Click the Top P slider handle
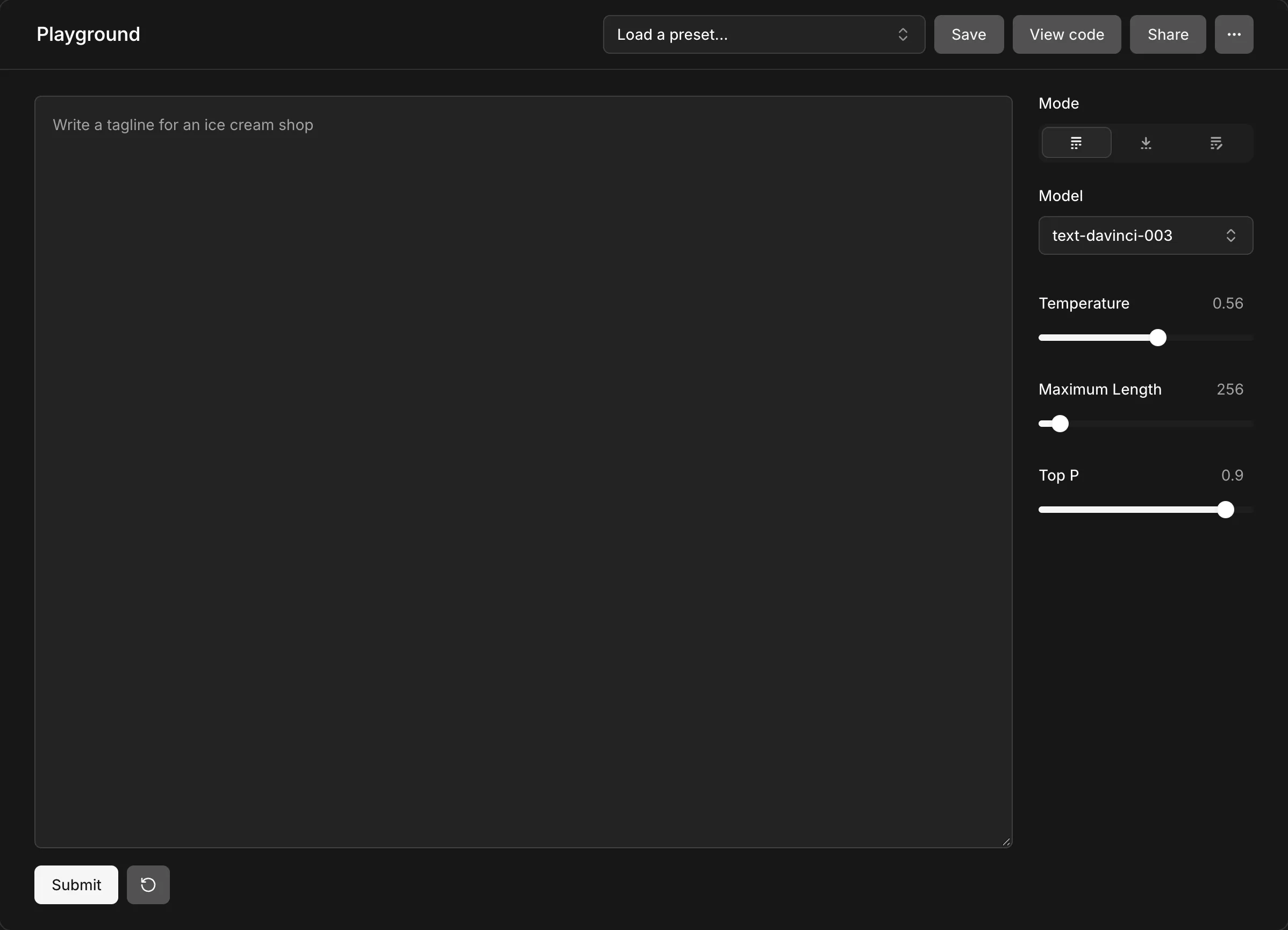The width and height of the screenshot is (1288, 930). click(1226, 510)
